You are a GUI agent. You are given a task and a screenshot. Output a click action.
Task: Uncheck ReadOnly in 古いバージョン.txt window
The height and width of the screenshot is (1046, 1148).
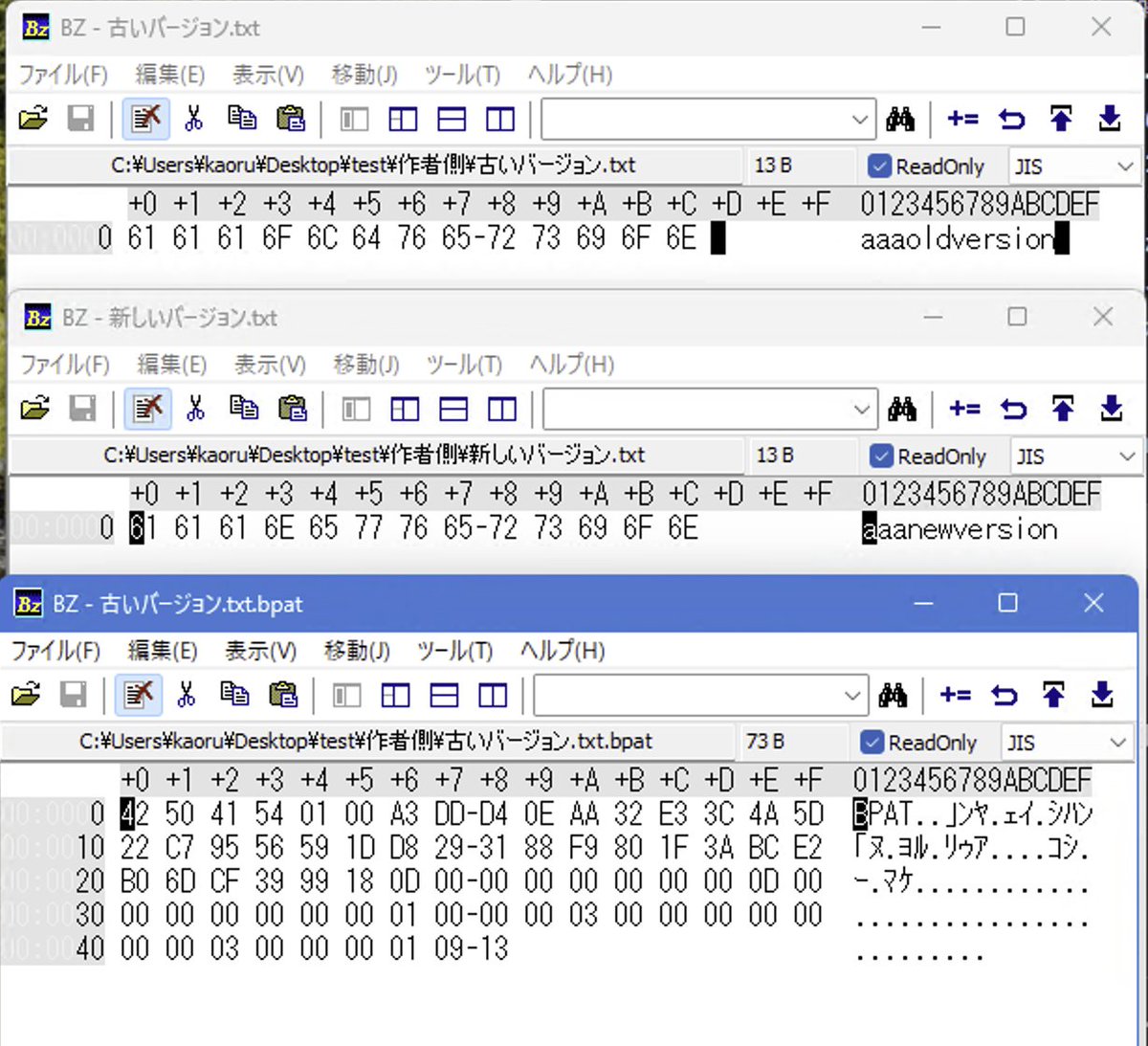pos(879,166)
